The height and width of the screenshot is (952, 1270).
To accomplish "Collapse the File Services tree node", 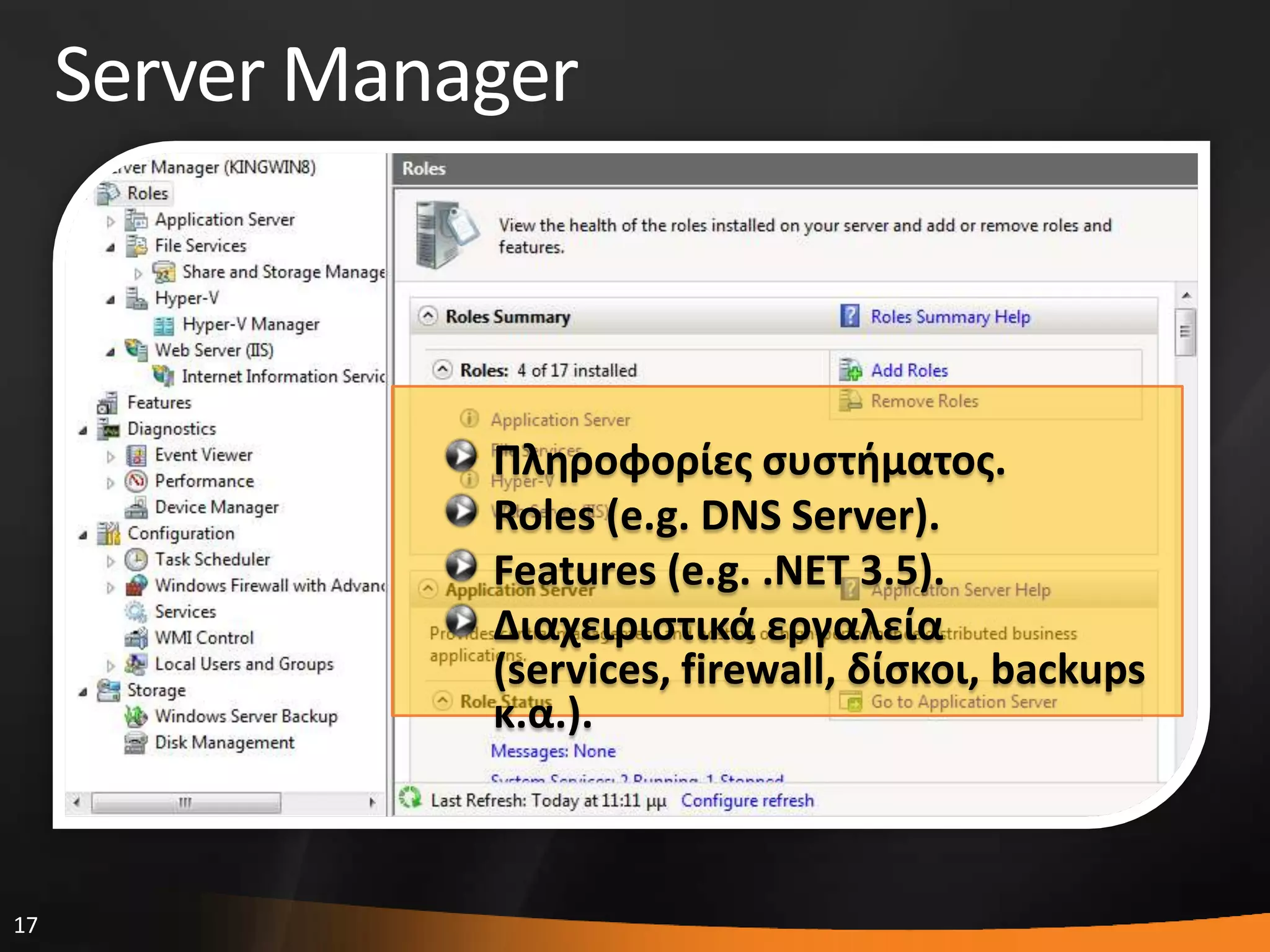I will [111, 247].
